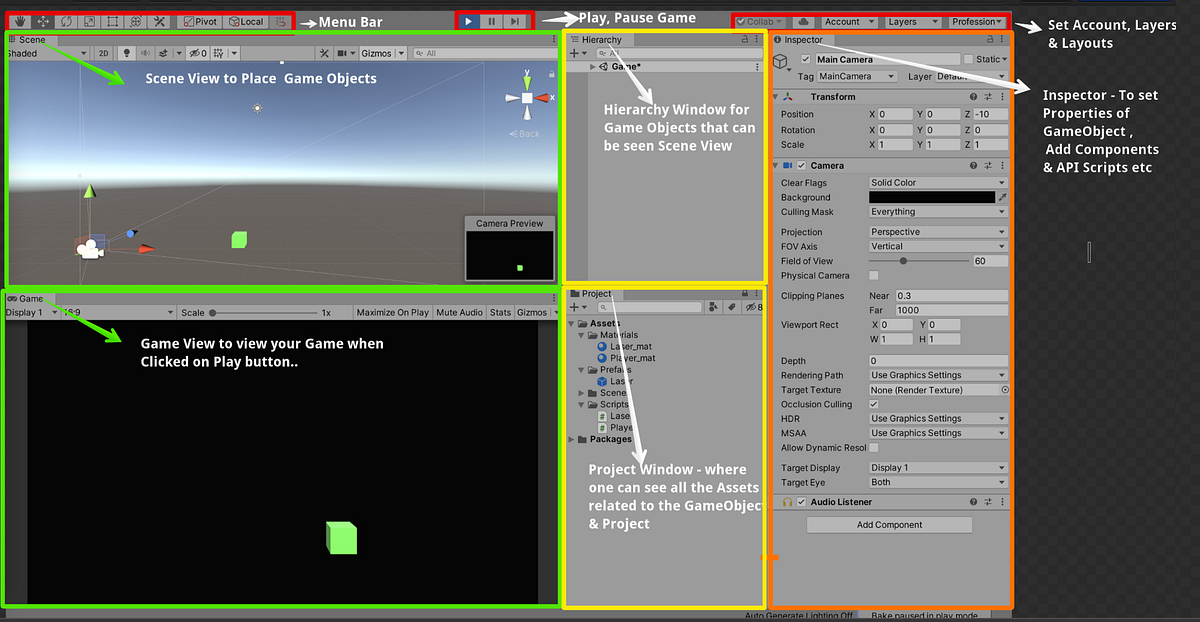1200x622 pixels.
Task: Select the Scale tool
Action: coord(89,20)
